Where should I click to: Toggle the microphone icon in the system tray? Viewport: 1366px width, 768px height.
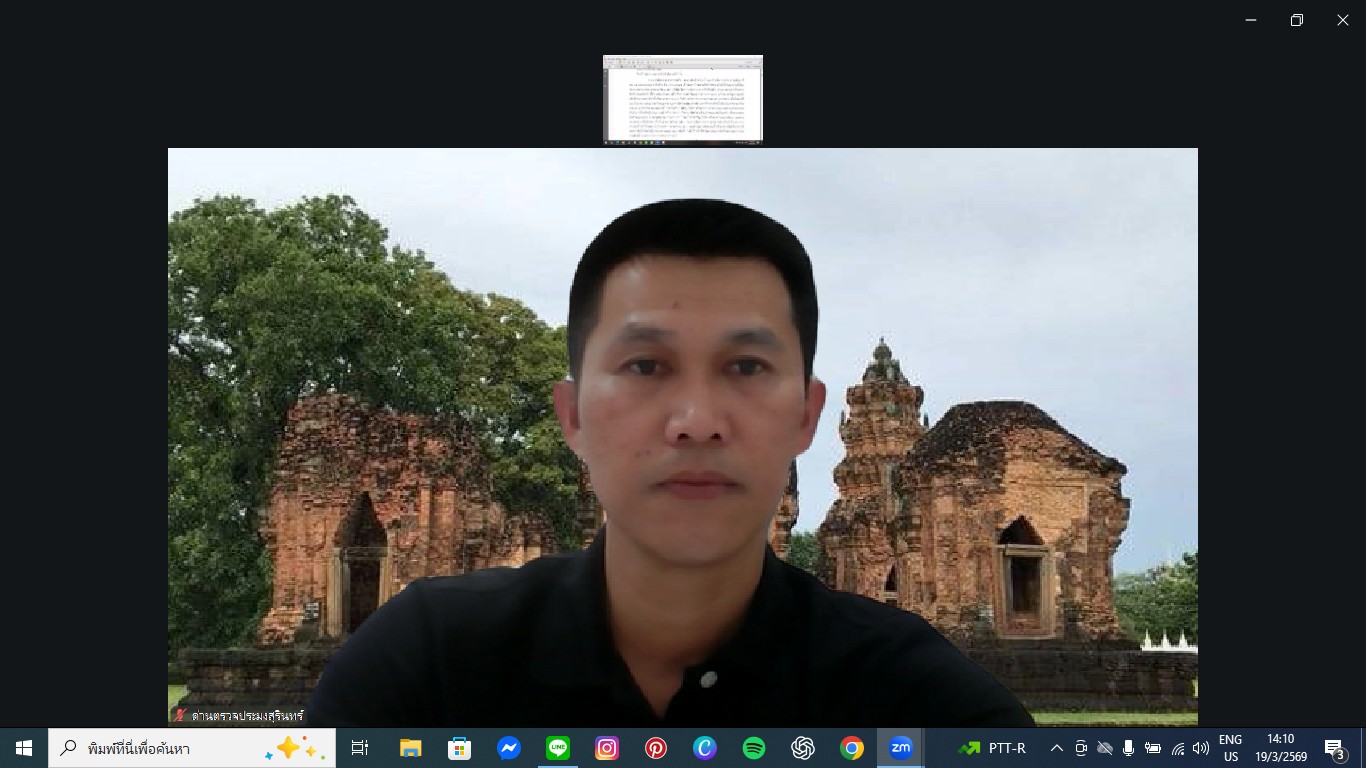point(1128,747)
